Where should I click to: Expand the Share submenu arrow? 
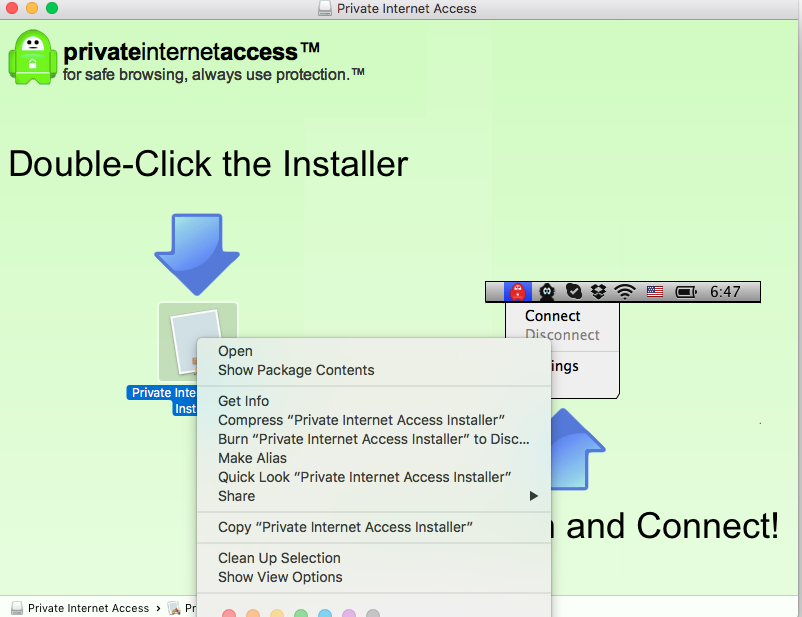coord(533,496)
